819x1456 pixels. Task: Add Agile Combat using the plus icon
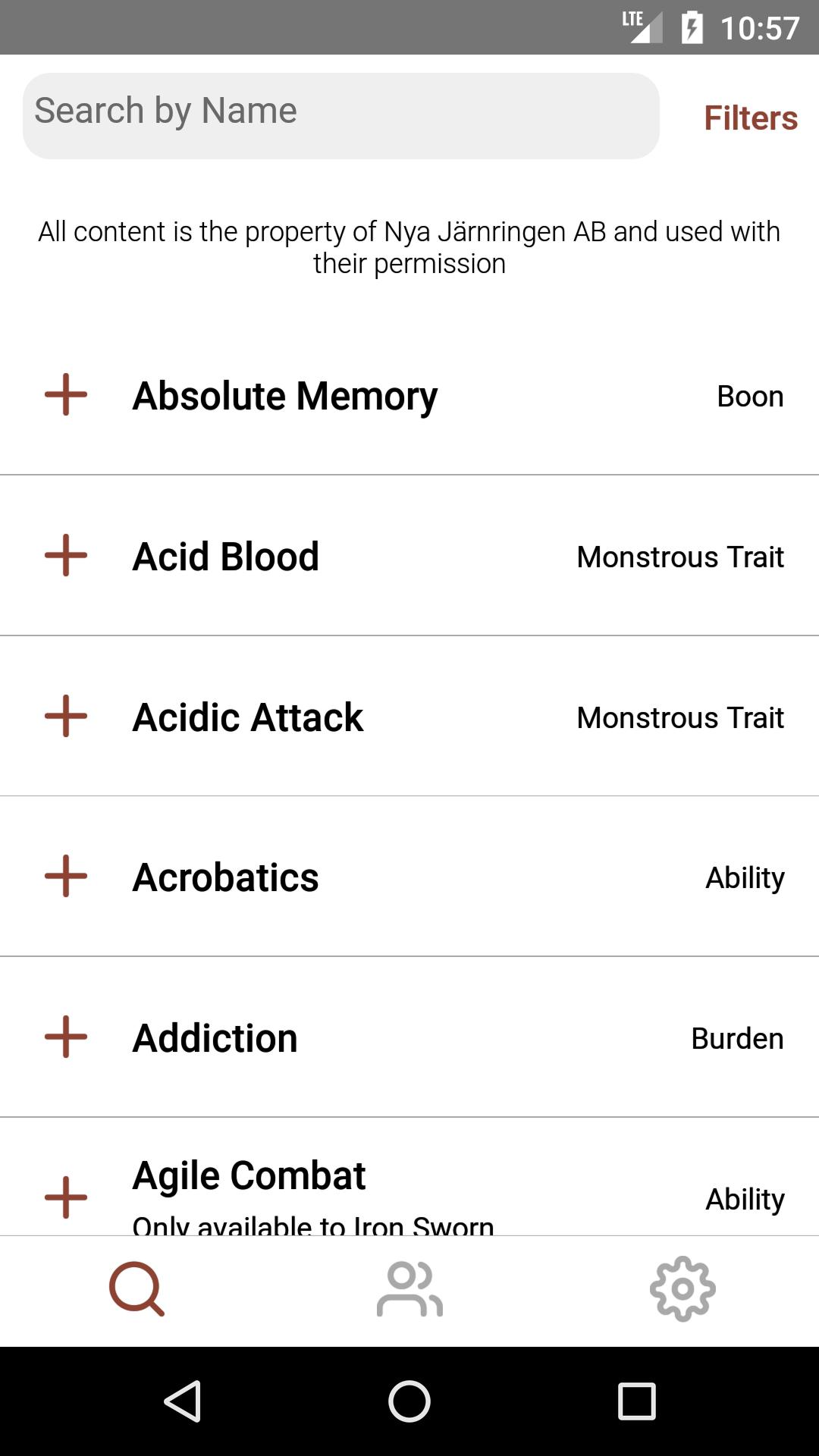click(66, 1197)
